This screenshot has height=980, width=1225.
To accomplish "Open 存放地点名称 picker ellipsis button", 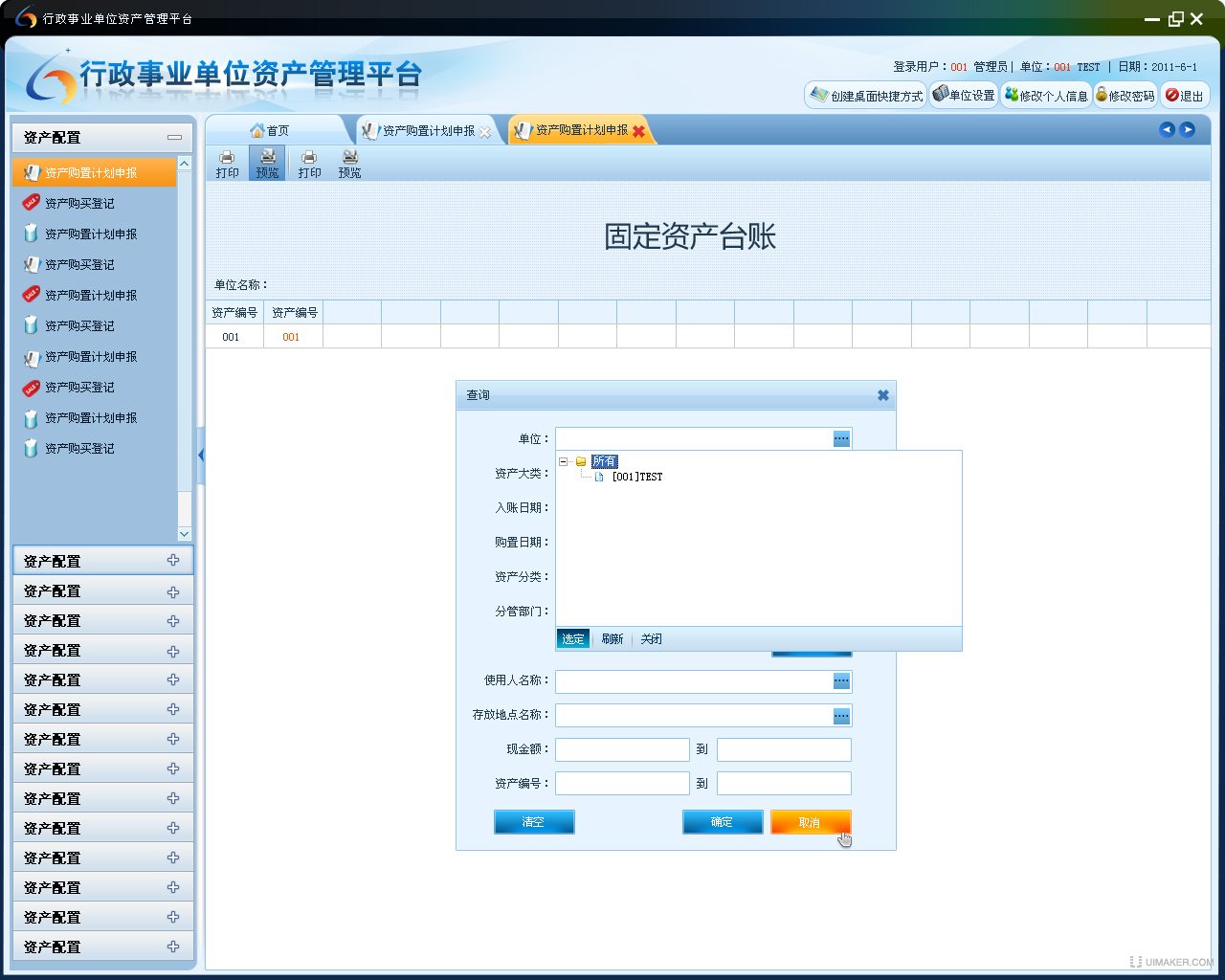I will [x=841, y=715].
